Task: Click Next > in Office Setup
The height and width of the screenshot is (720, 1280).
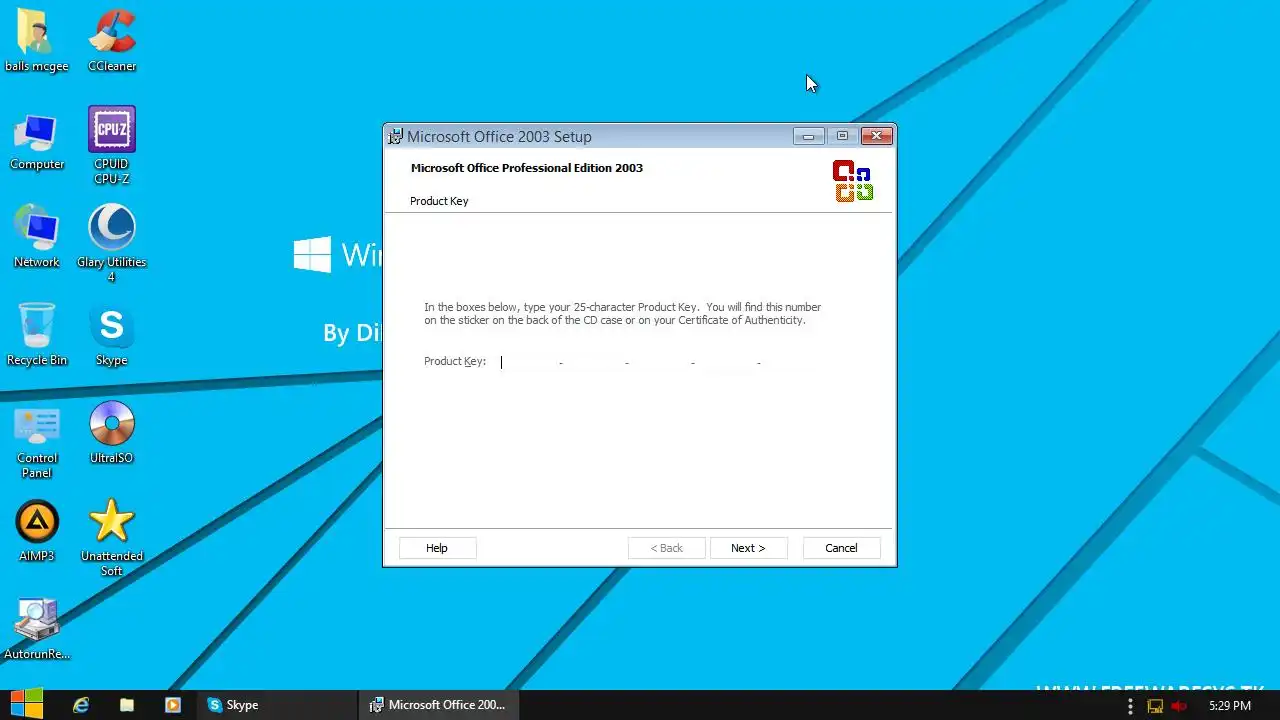Action: [748, 548]
